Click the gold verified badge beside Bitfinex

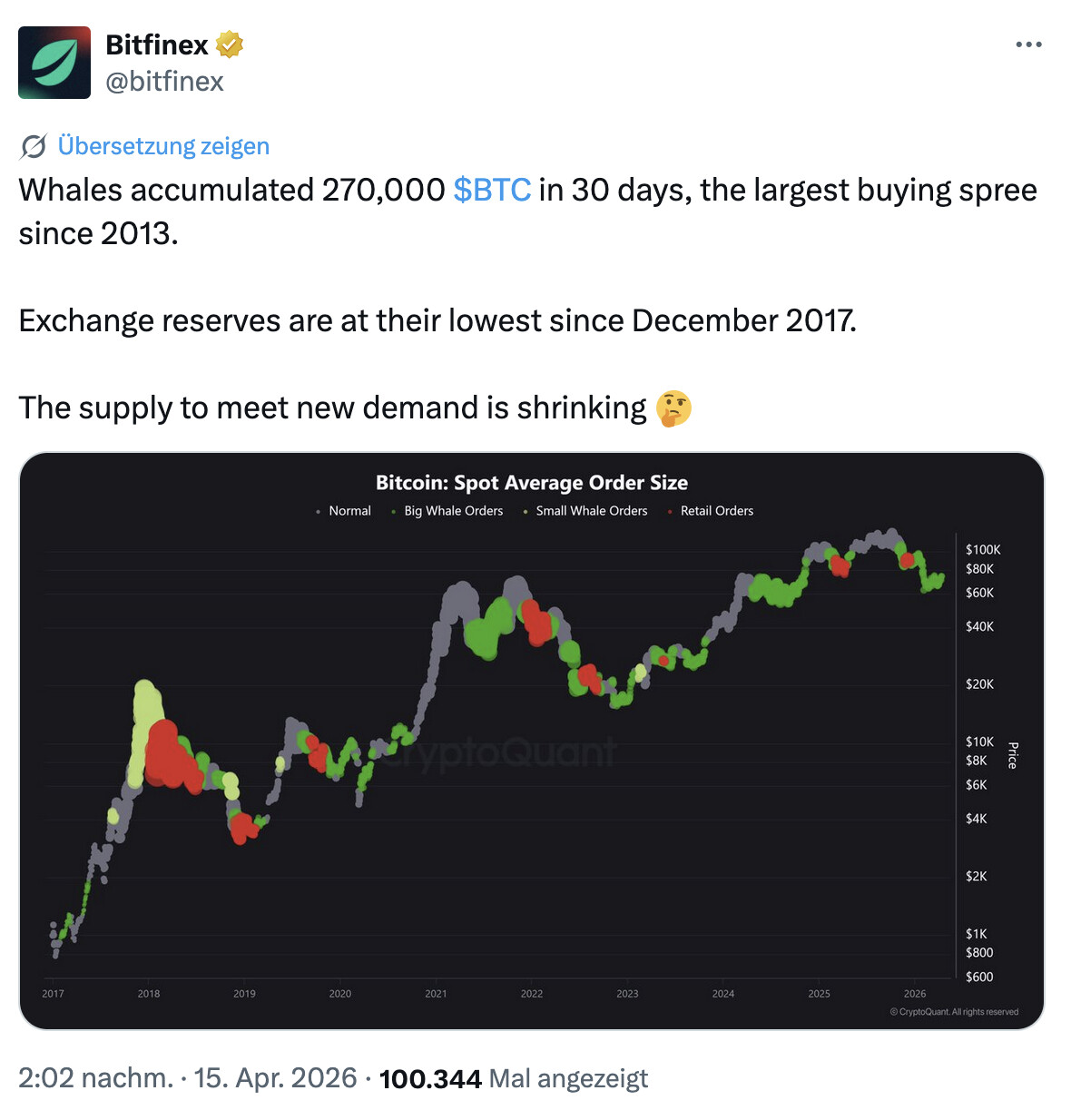[230, 44]
